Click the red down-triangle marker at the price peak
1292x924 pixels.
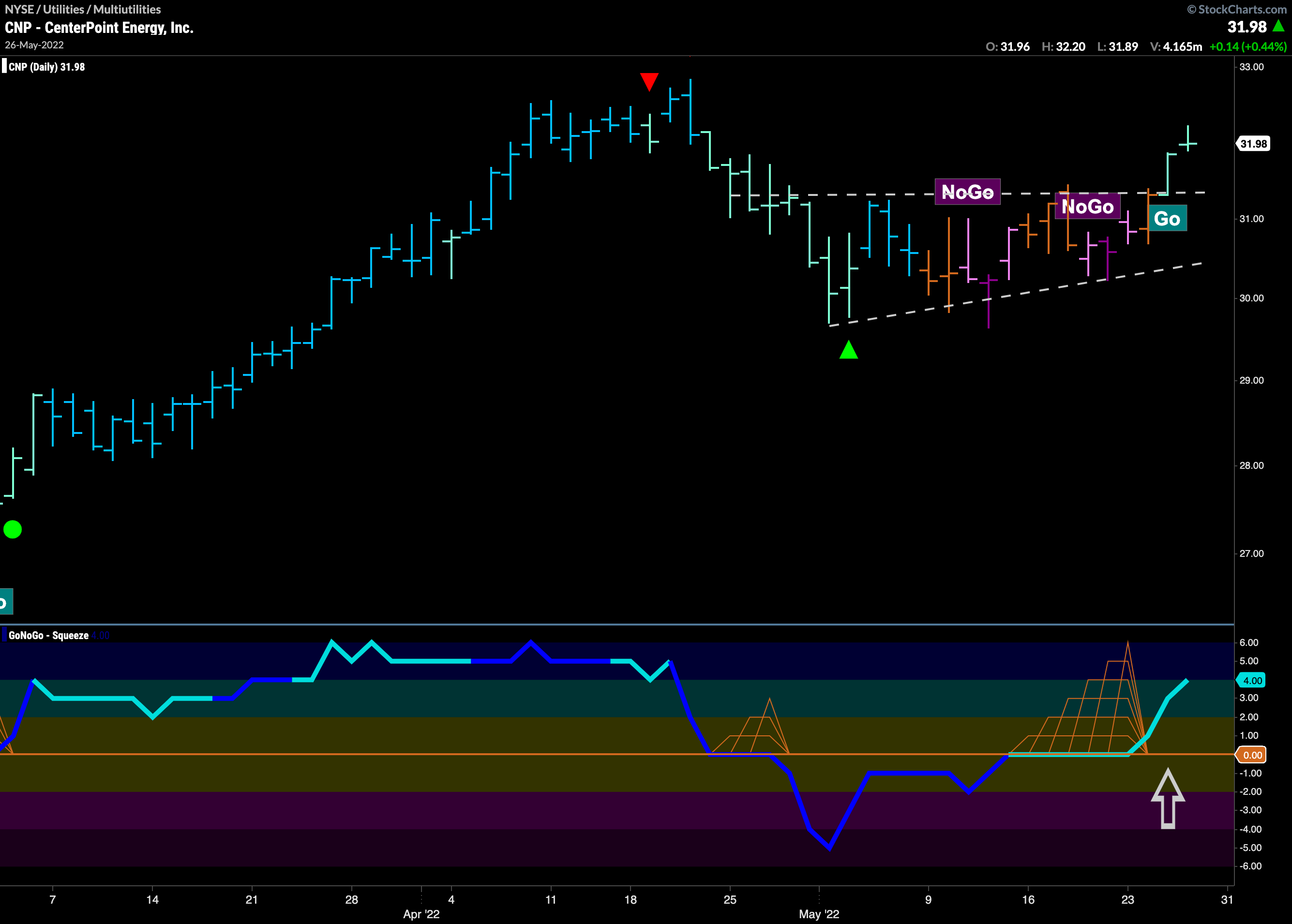(649, 81)
